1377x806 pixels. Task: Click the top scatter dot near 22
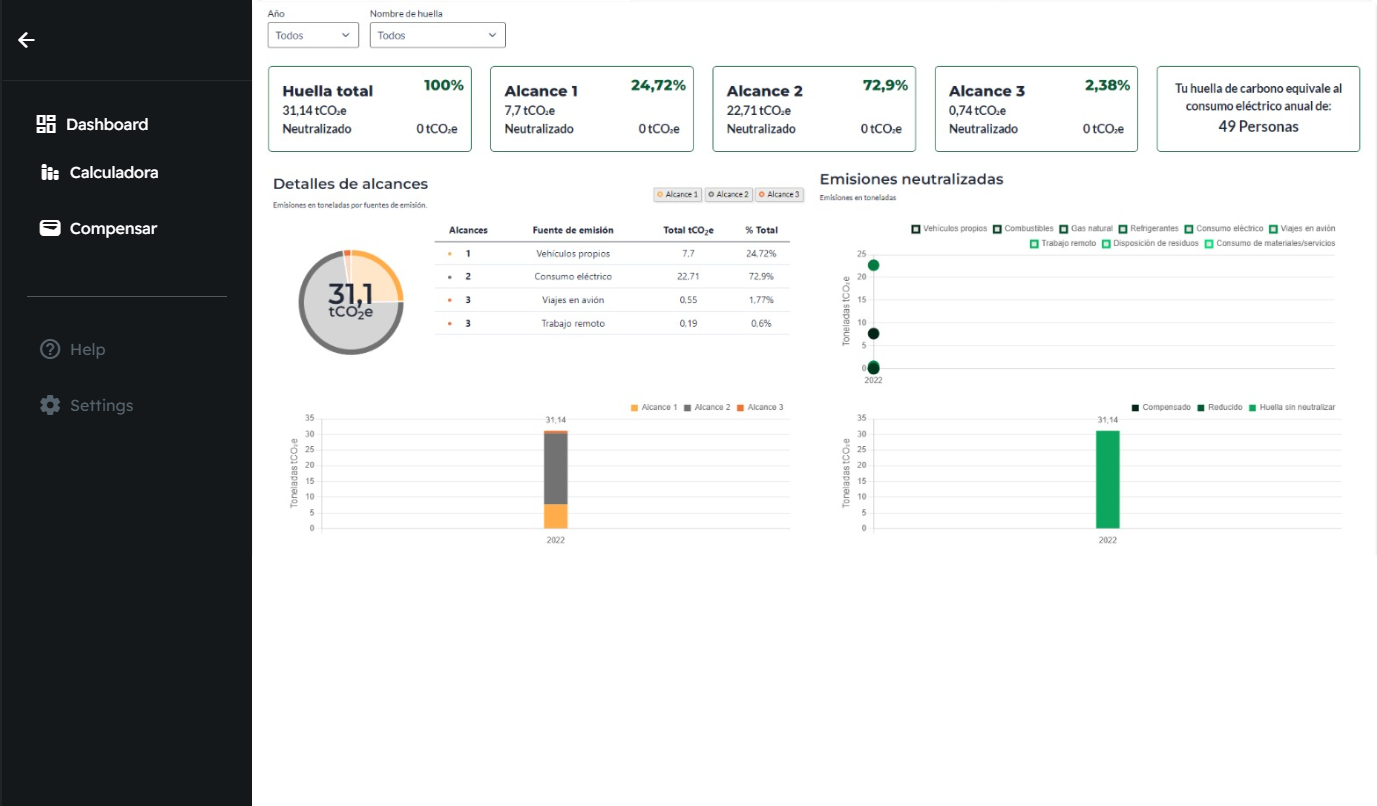(x=873, y=265)
